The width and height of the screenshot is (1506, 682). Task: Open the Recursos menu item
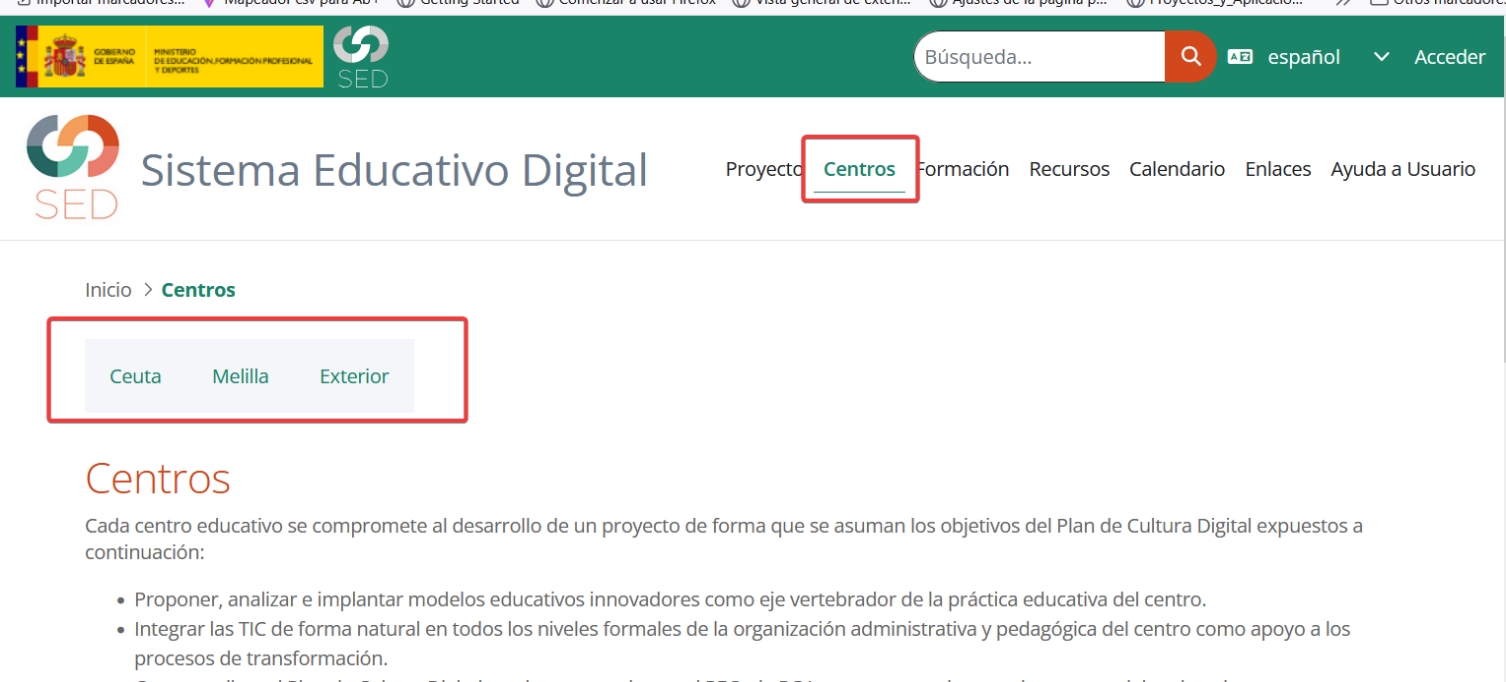[x=1069, y=169]
